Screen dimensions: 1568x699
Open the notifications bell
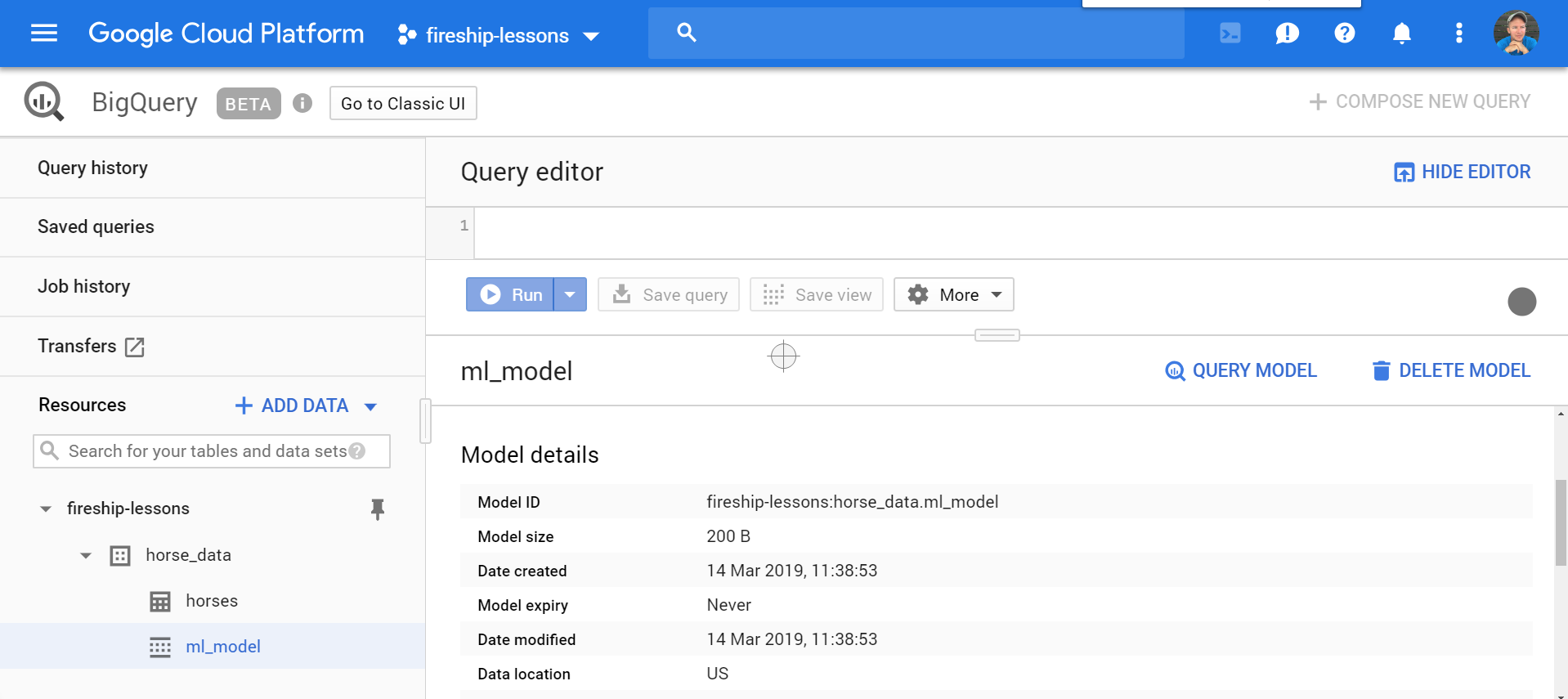[1401, 34]
